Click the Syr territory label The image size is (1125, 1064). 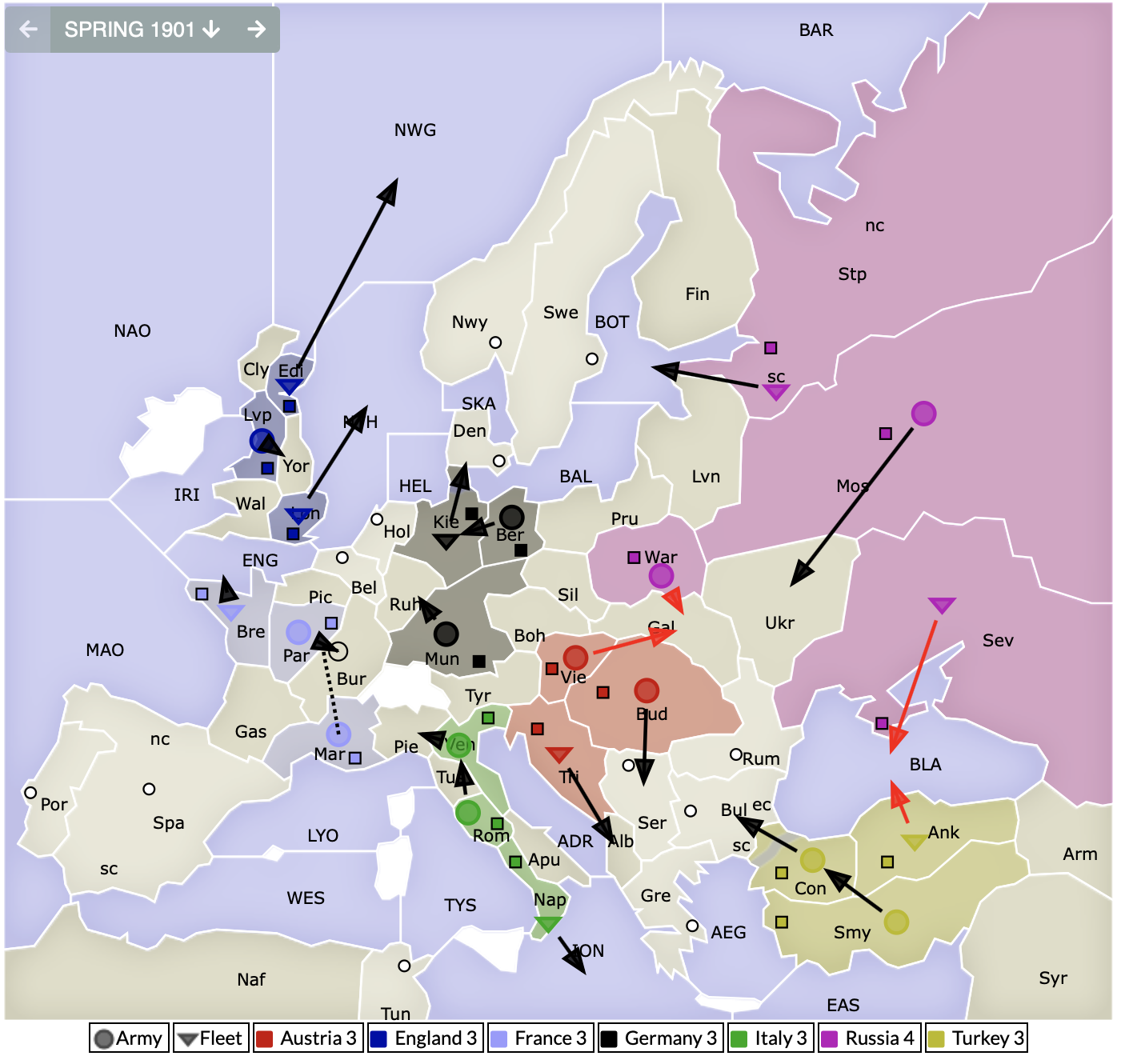click(1053, 978)
